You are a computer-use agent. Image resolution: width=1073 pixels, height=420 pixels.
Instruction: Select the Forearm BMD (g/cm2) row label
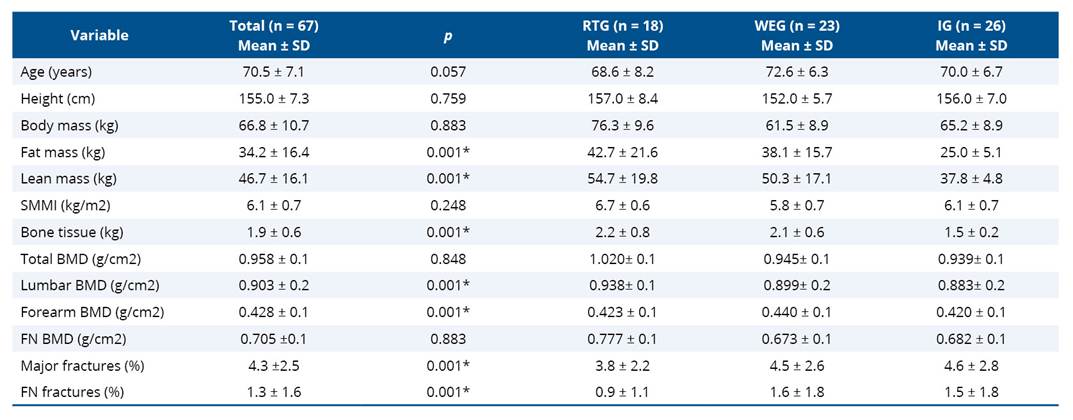[x=84, y=311]
